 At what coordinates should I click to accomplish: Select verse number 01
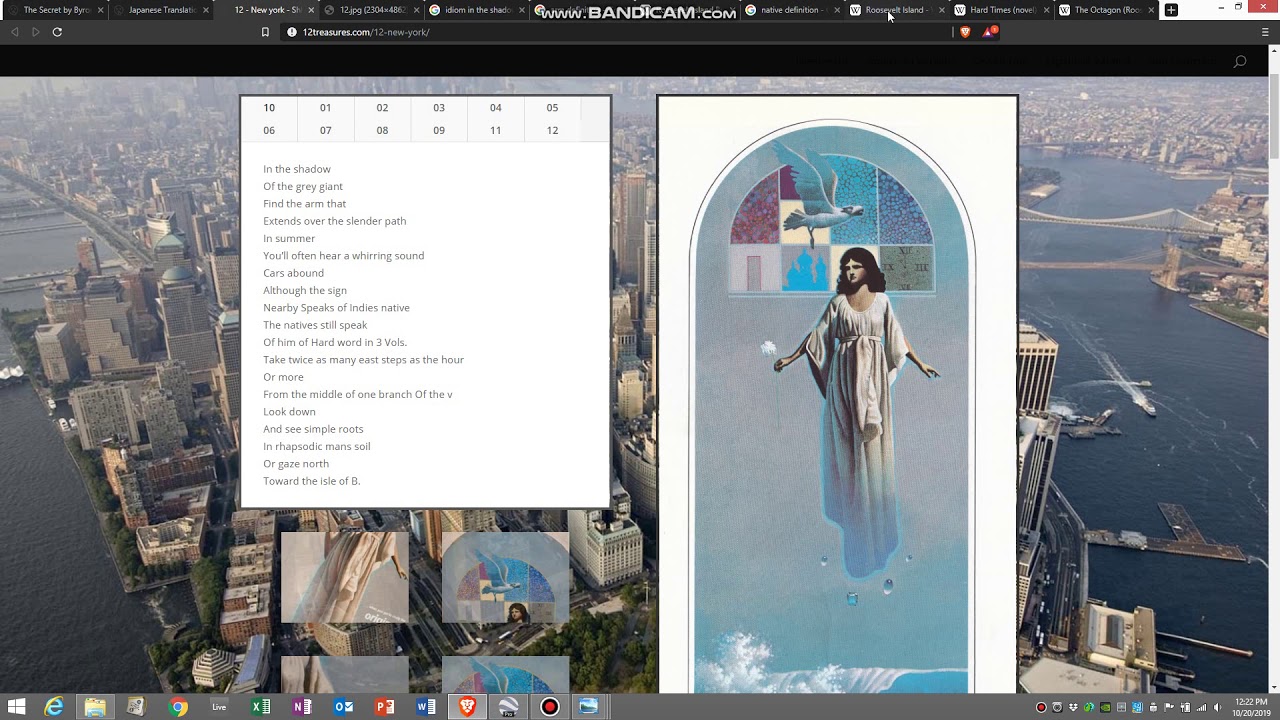[325, 107]
